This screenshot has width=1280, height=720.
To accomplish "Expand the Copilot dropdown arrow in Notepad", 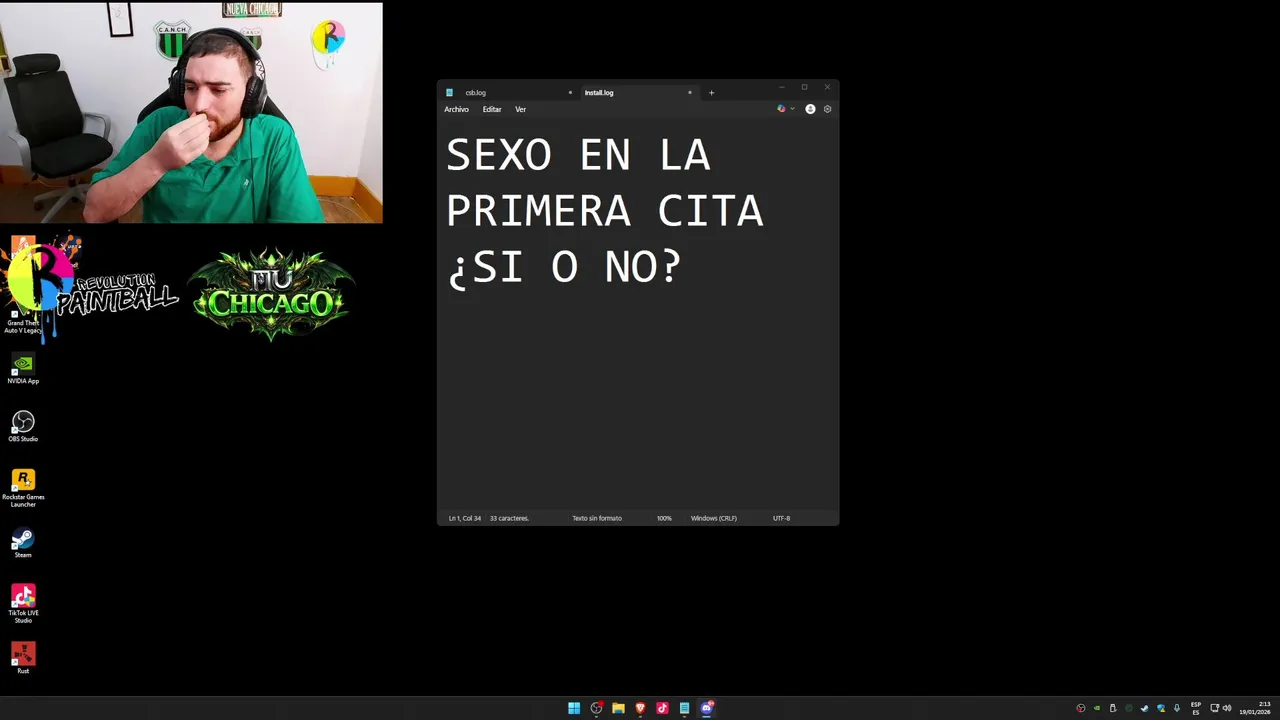I will click(x=792, y=109).
